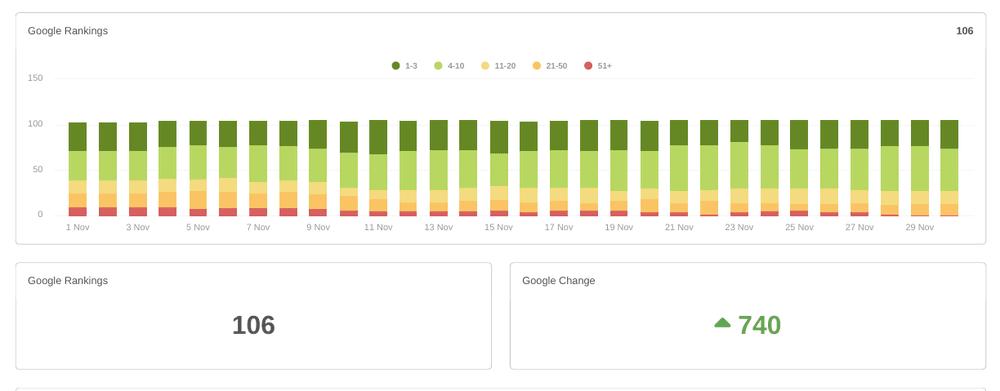Toggle the 51+ legend series
This screenshot has height=391, width=1000.
click(x=598, y=66)
